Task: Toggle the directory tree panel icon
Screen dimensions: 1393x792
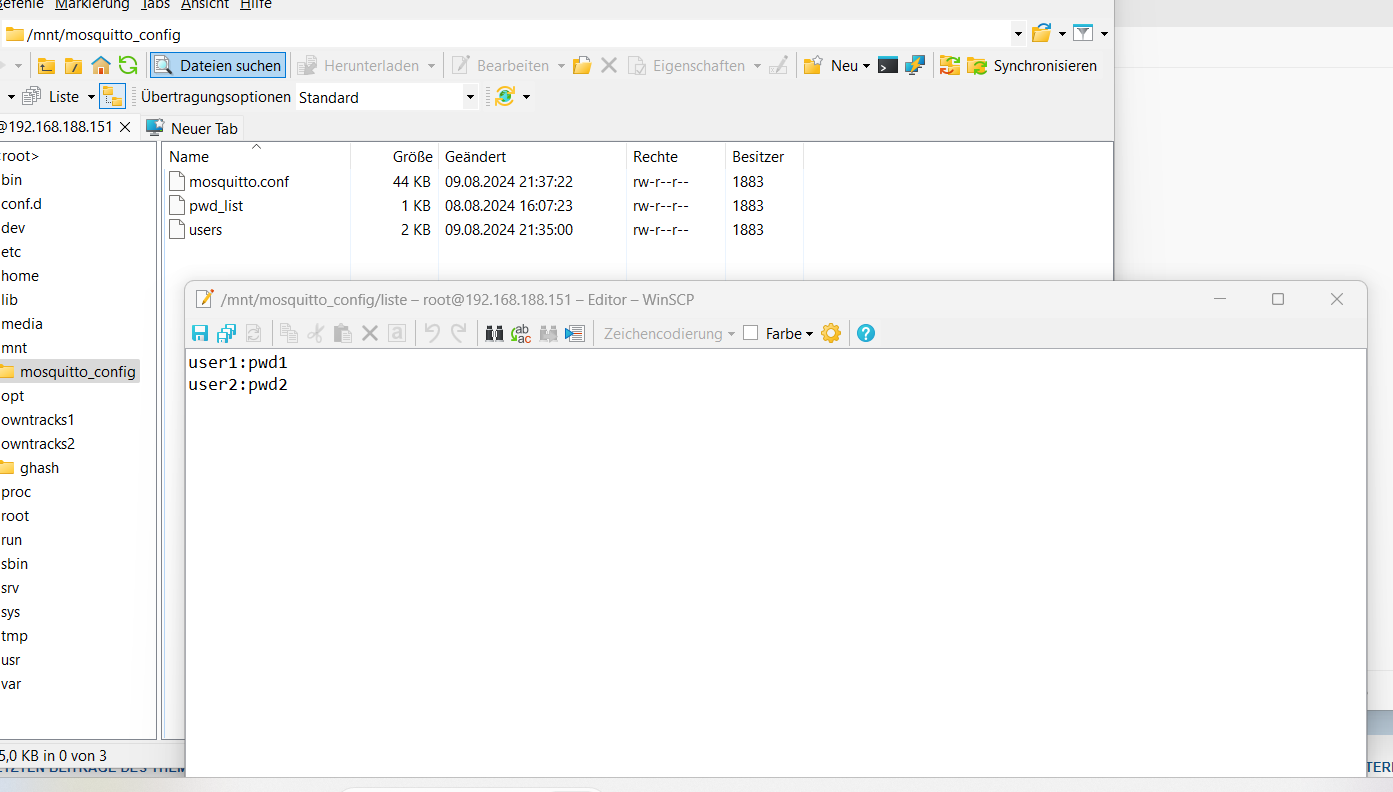Action: pos(112,97)
